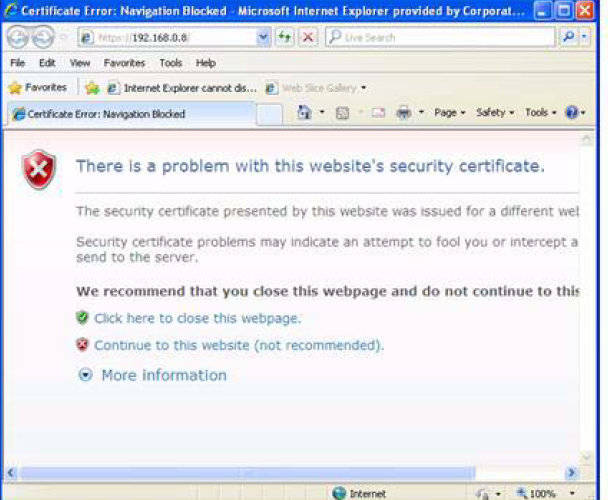This screenshot has width=609, height=500.
Task: Click Add to Favorites Bar icon
Action: coord(92,88)
